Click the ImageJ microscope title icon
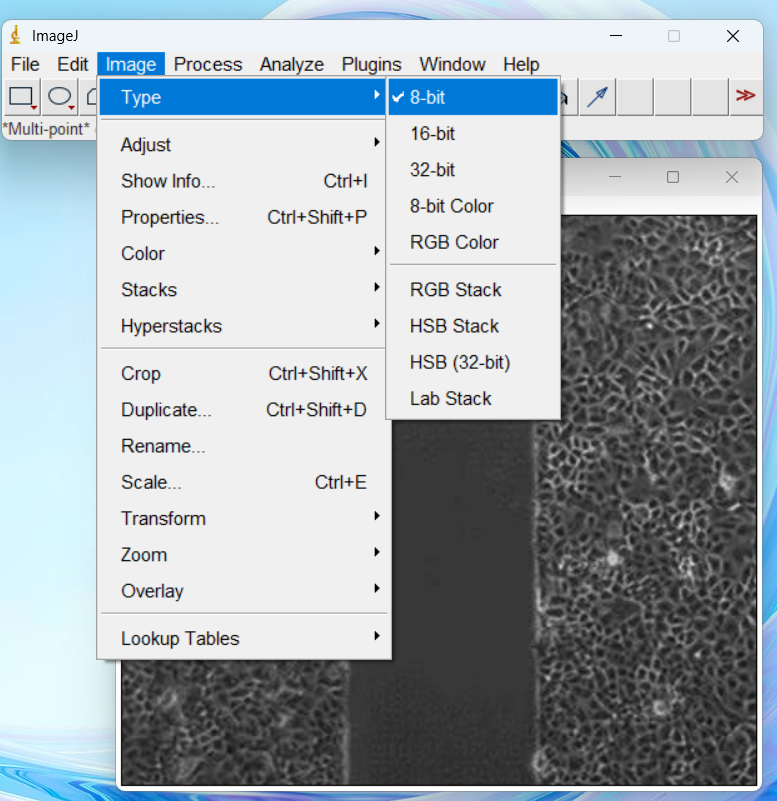 coord(16,36)
